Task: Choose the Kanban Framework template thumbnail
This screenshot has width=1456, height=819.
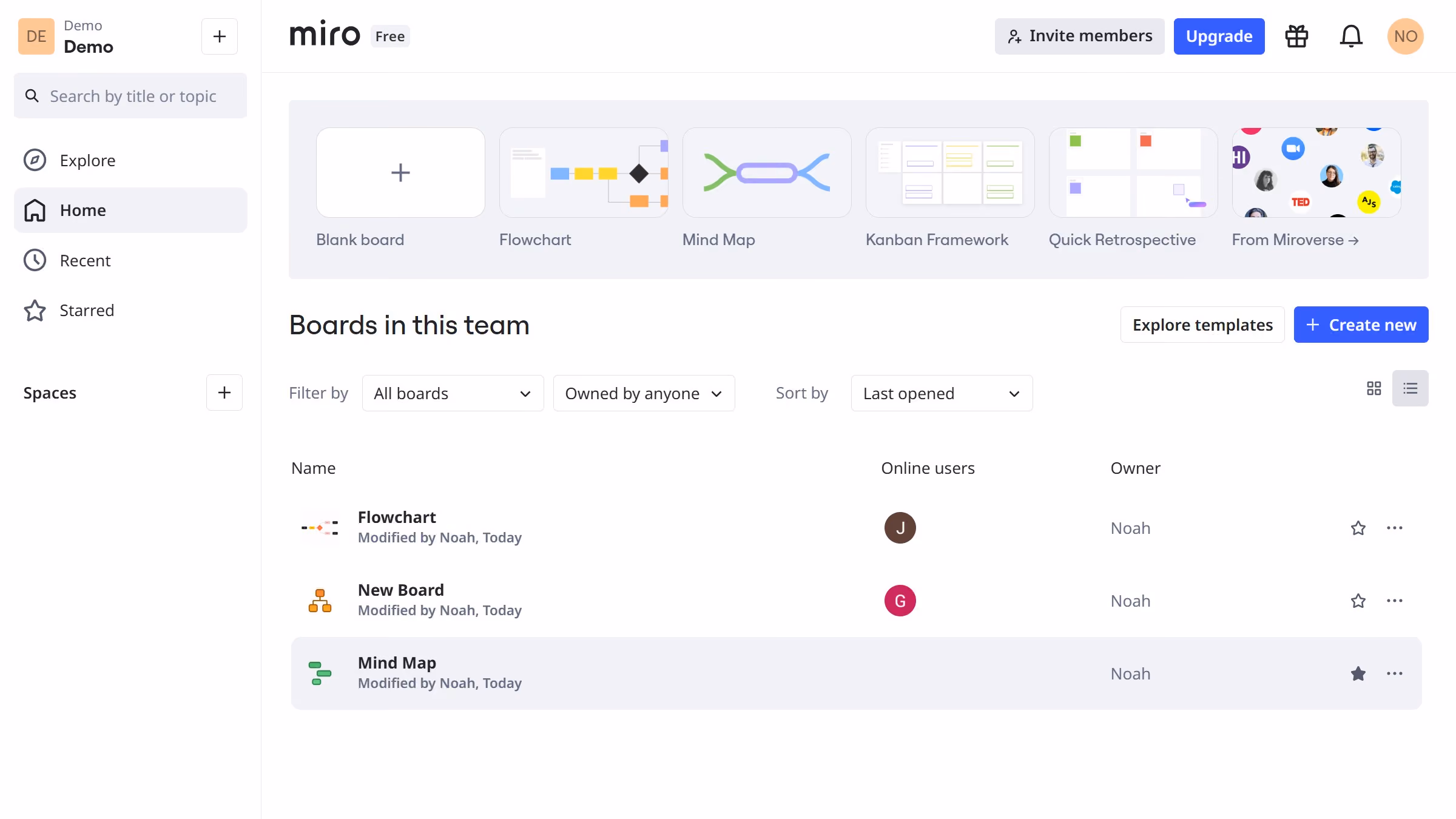Action: tap(950, 172)
